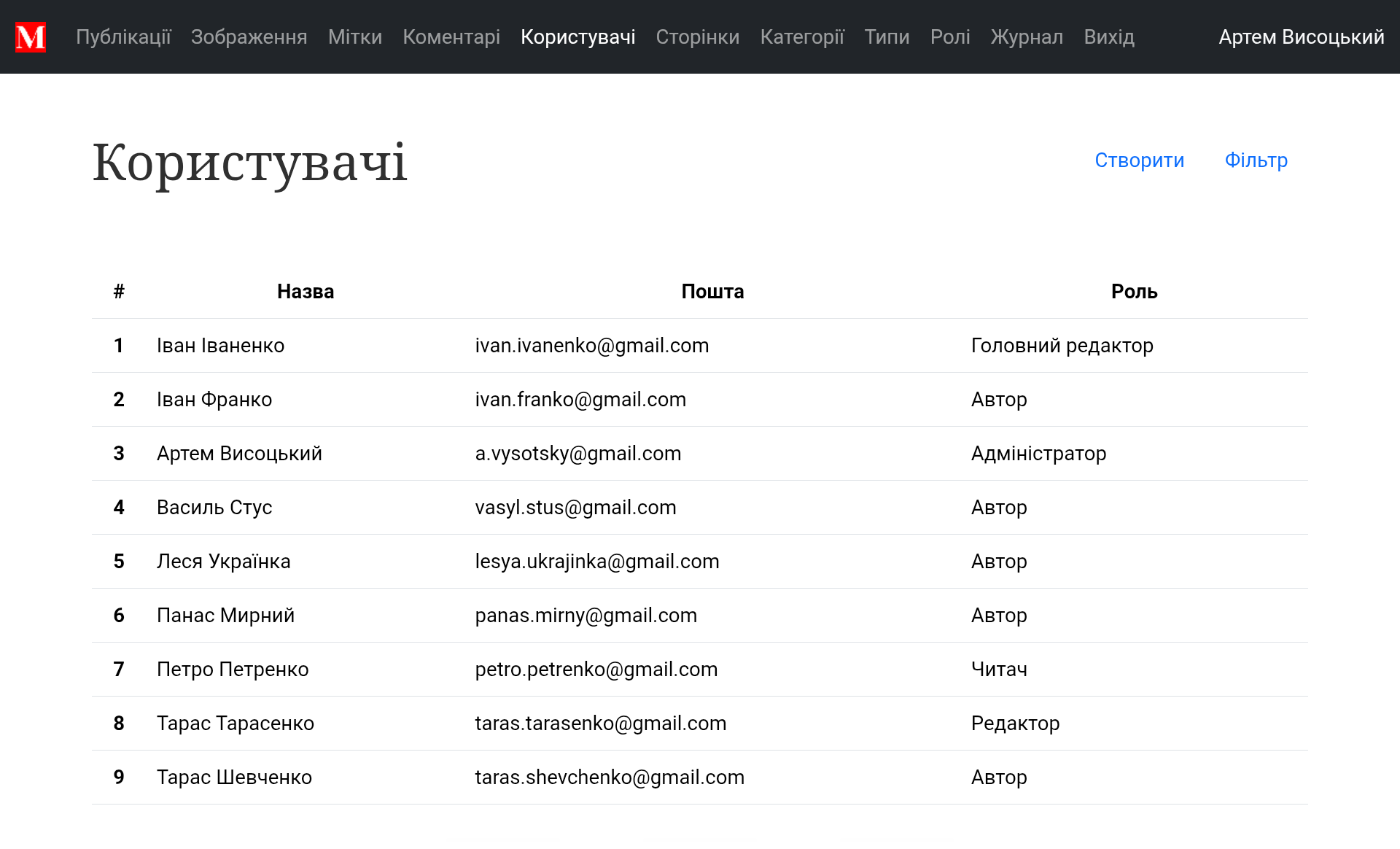Screen dimensions: 1400x849
Task: Click the Артем Висоцький profile name in navbar
Action: pyautogui.click(x=1301, y=37)
